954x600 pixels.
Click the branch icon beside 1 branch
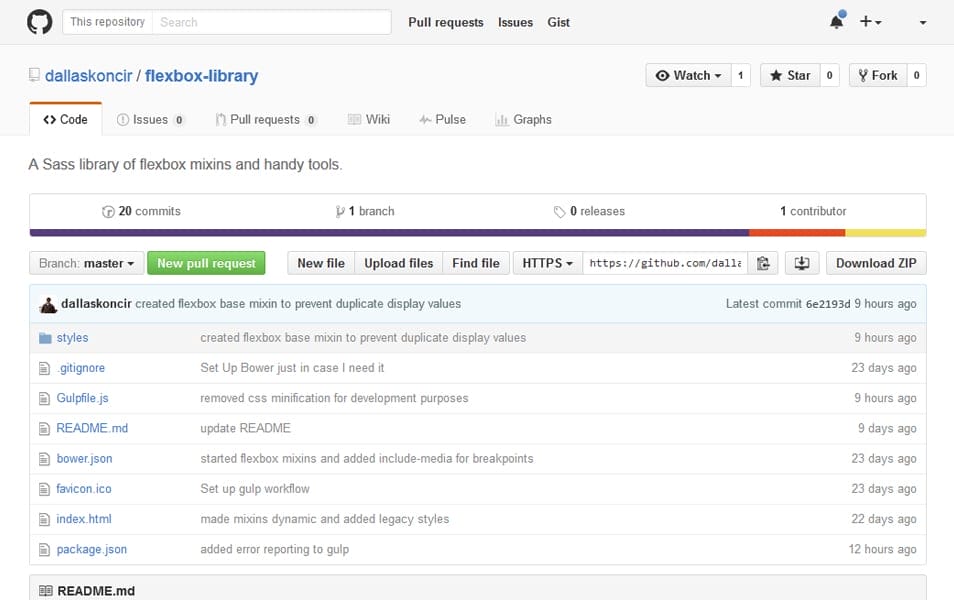point(339,212)
